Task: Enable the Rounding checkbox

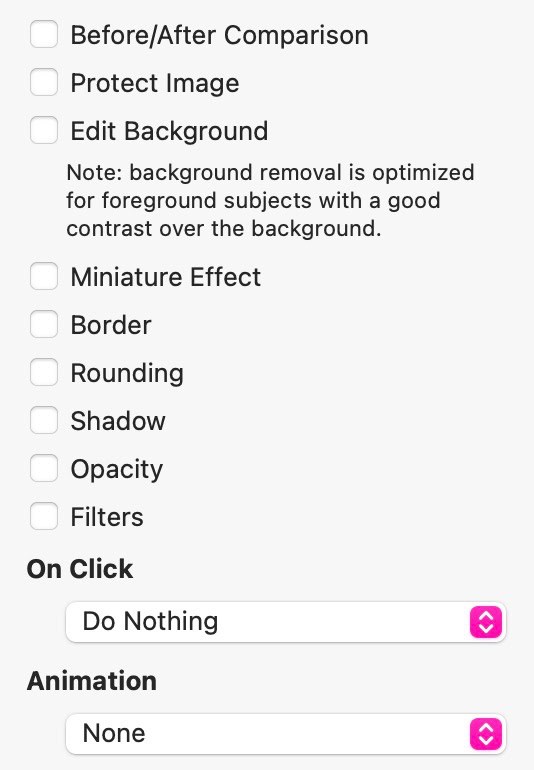Action: click(44, 372)
